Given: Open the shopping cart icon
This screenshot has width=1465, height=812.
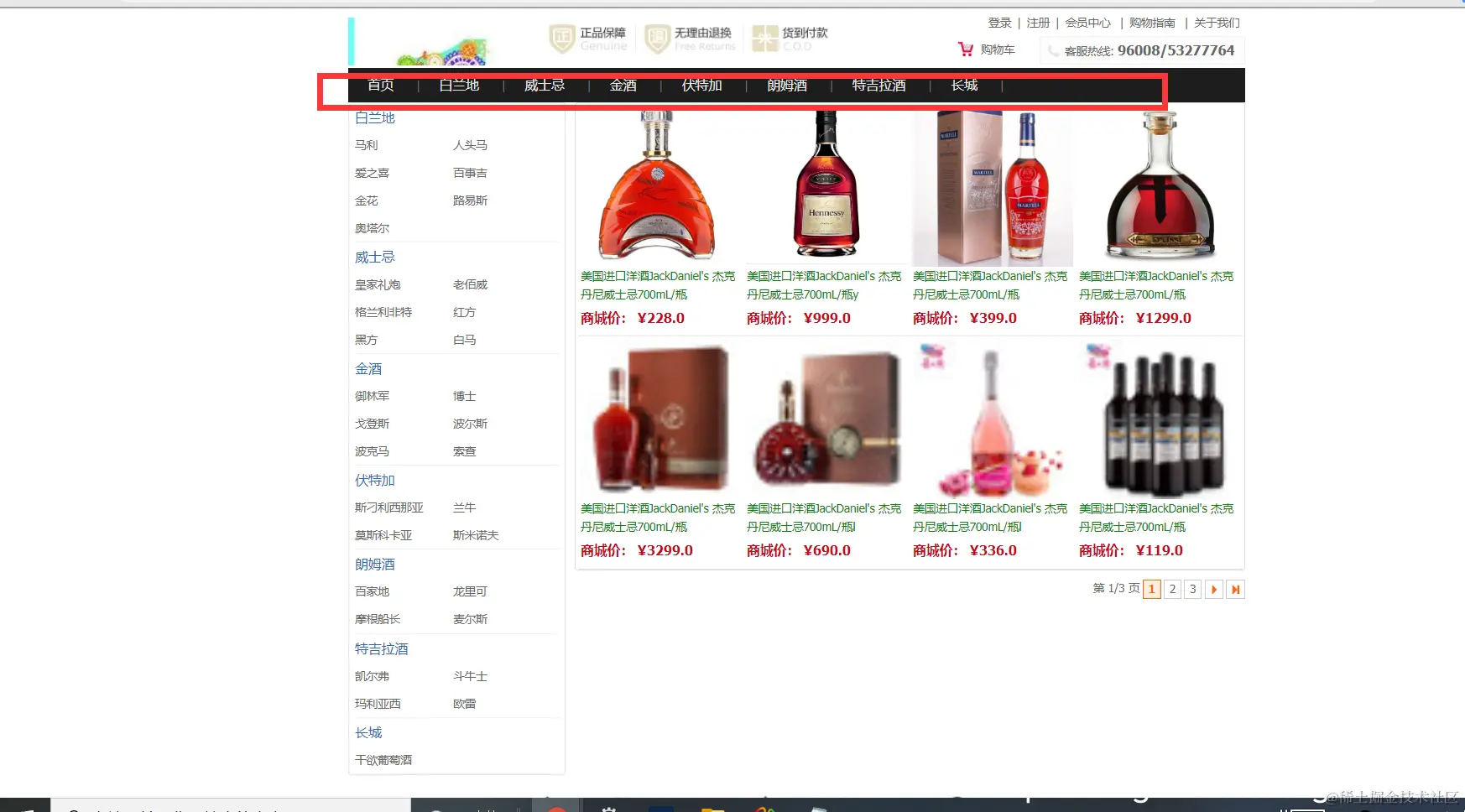Looking at the screenshot, I should (x=966, y=49).
